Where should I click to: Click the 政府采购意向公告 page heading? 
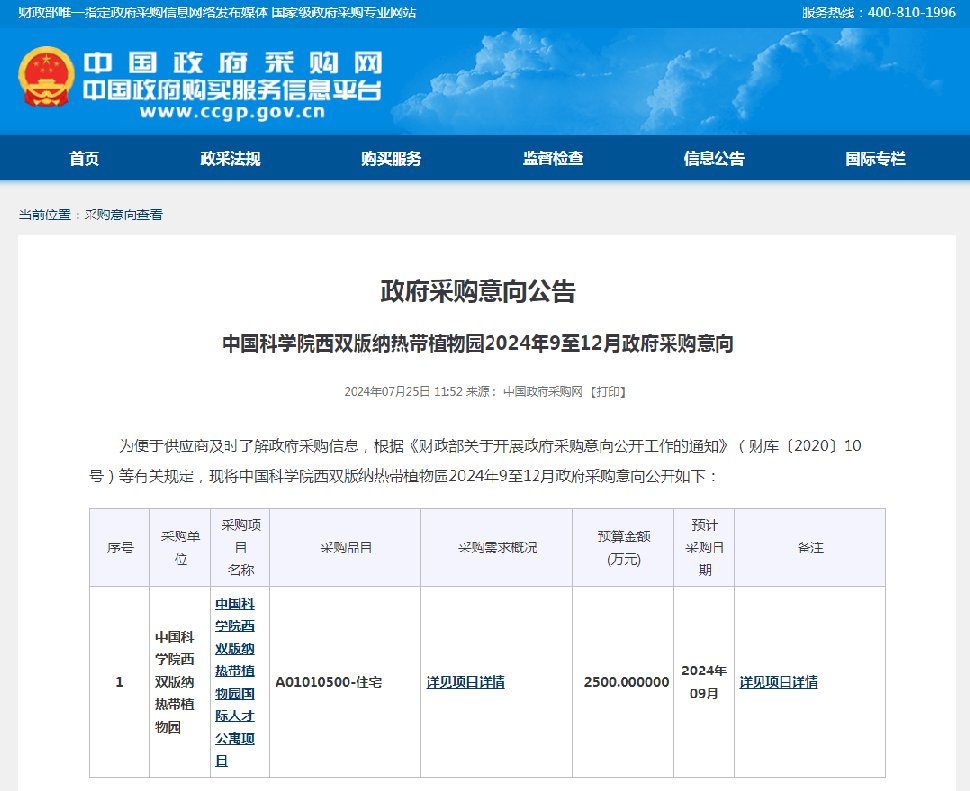click(x=478, y=292)
